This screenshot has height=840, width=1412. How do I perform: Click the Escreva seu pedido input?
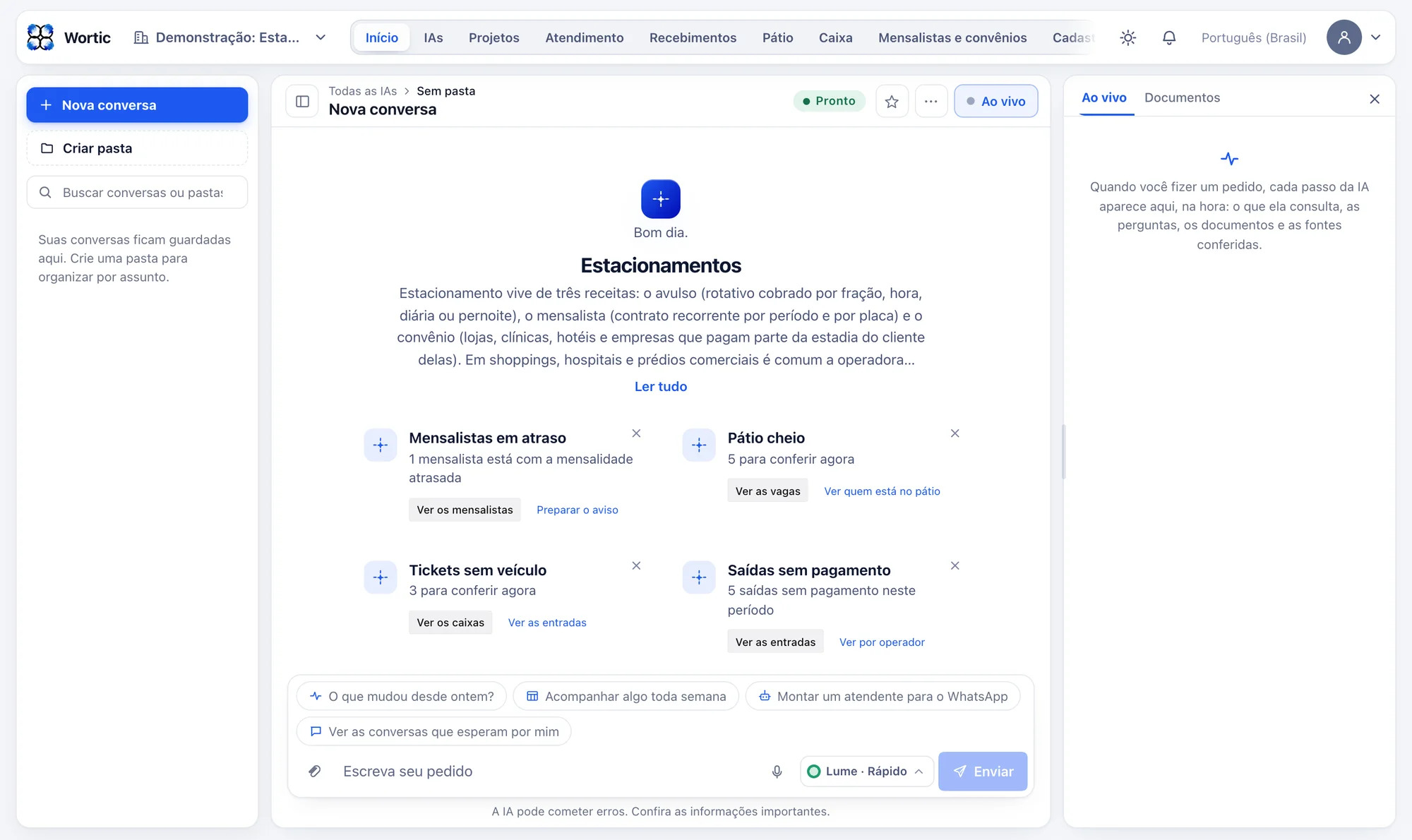coord(547,772)
